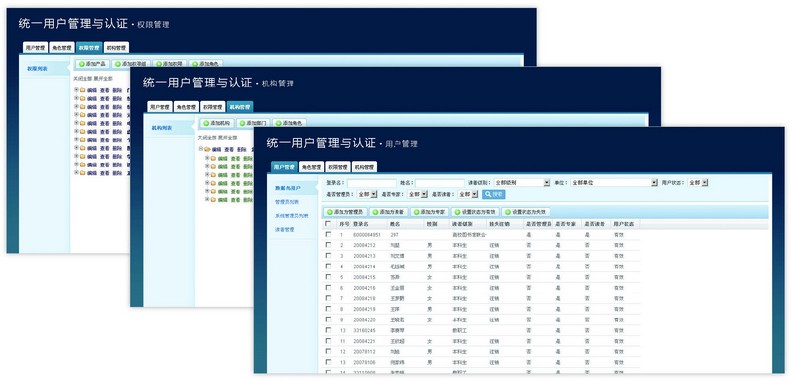Open the 是否管理员 filter dropdown
The image size is (791, 381).
[x=367, y=194]
